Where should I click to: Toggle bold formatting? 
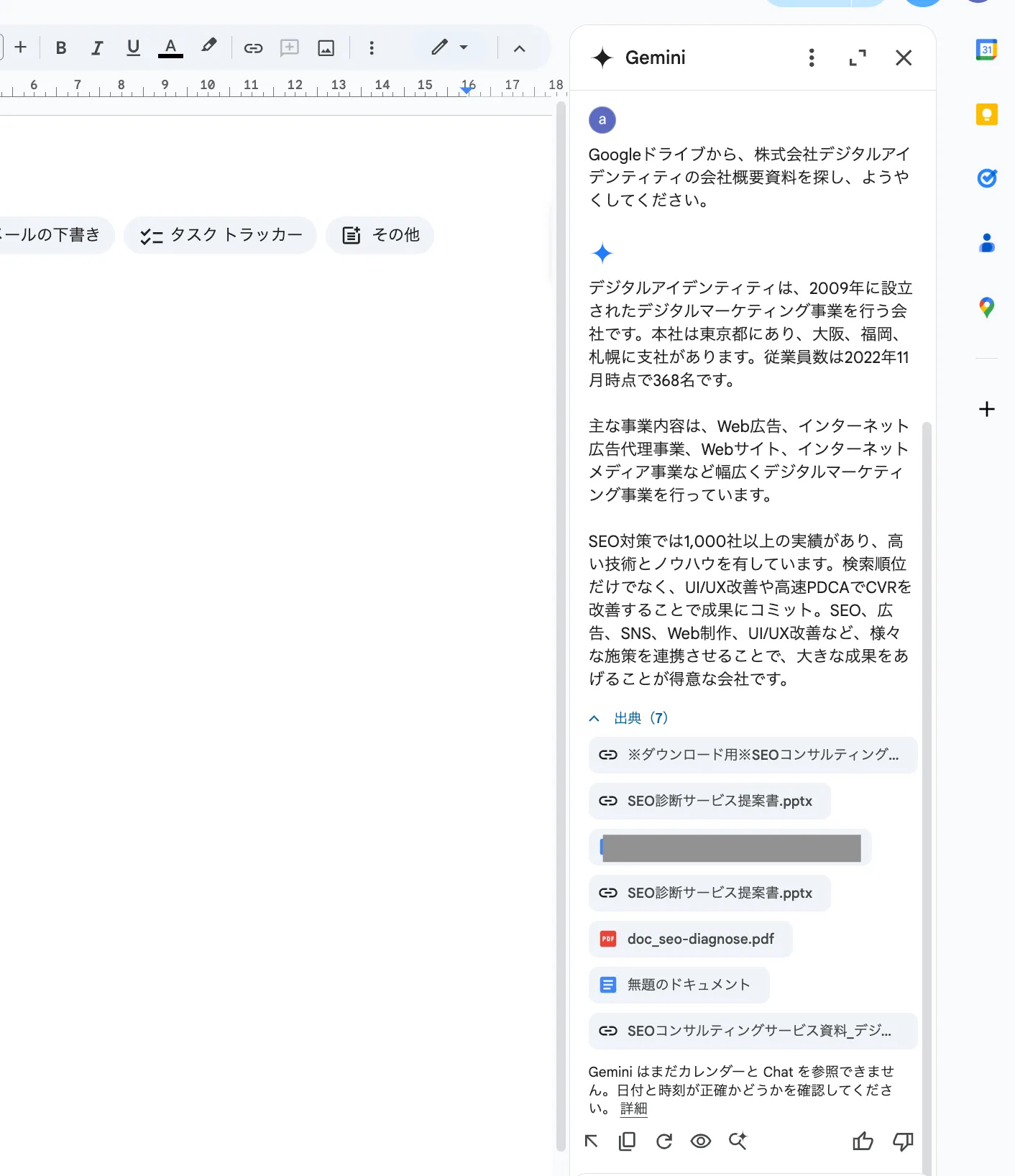[61, 48]
